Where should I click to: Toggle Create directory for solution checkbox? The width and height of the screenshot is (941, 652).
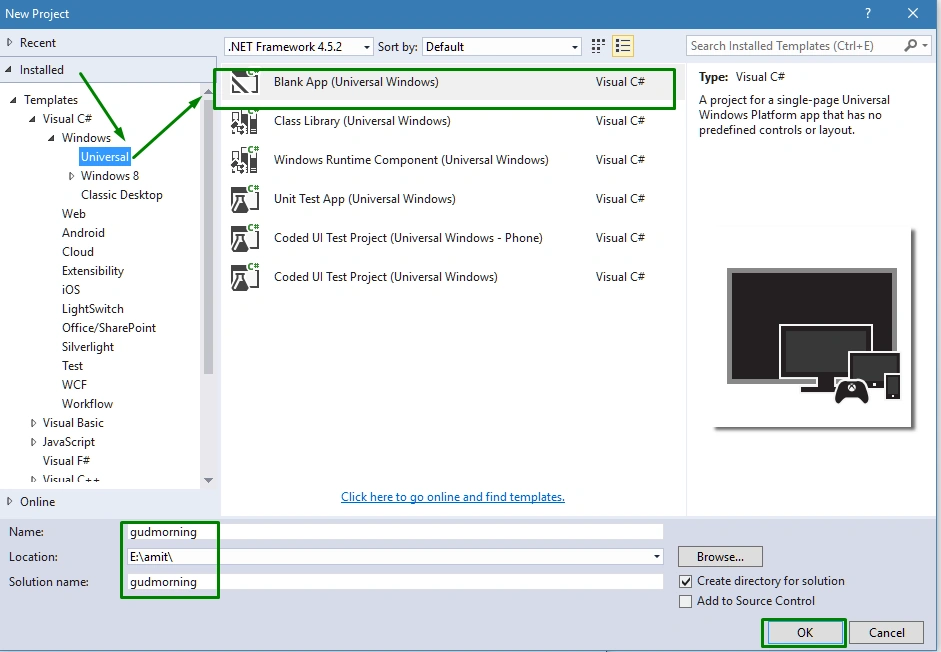[x=685, y=581]
